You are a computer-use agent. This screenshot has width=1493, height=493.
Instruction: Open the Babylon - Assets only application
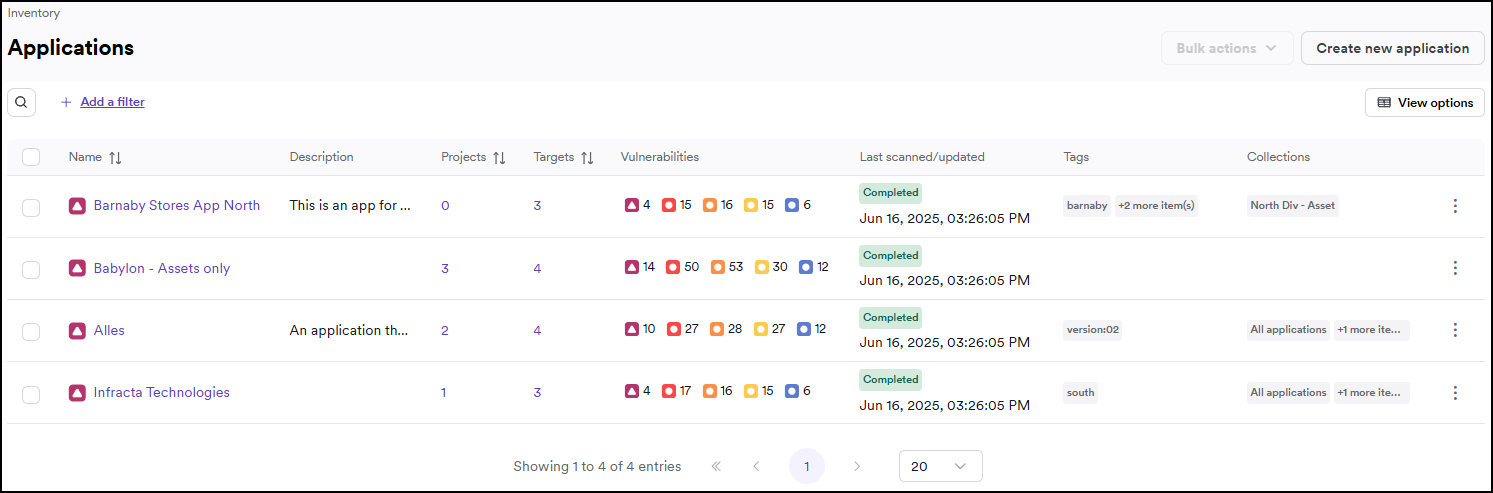point(162,268)
